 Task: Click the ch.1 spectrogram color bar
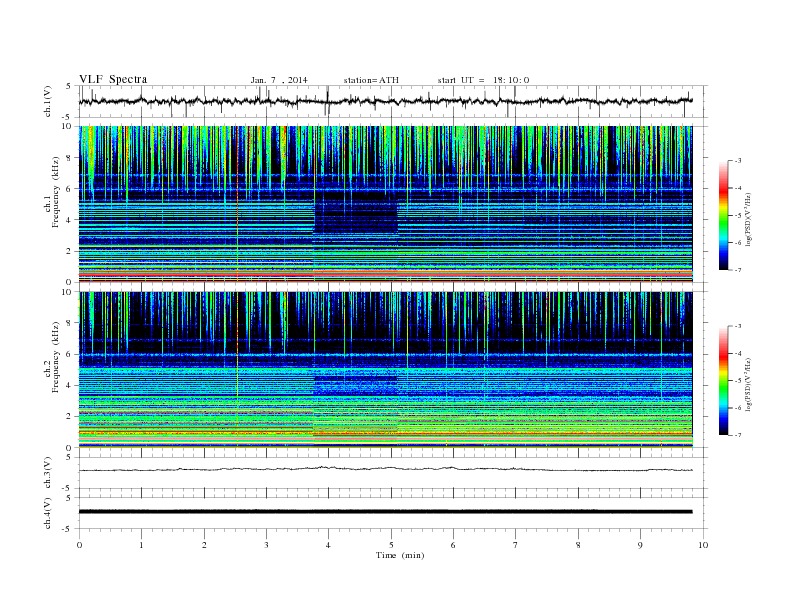pos(724,215)
